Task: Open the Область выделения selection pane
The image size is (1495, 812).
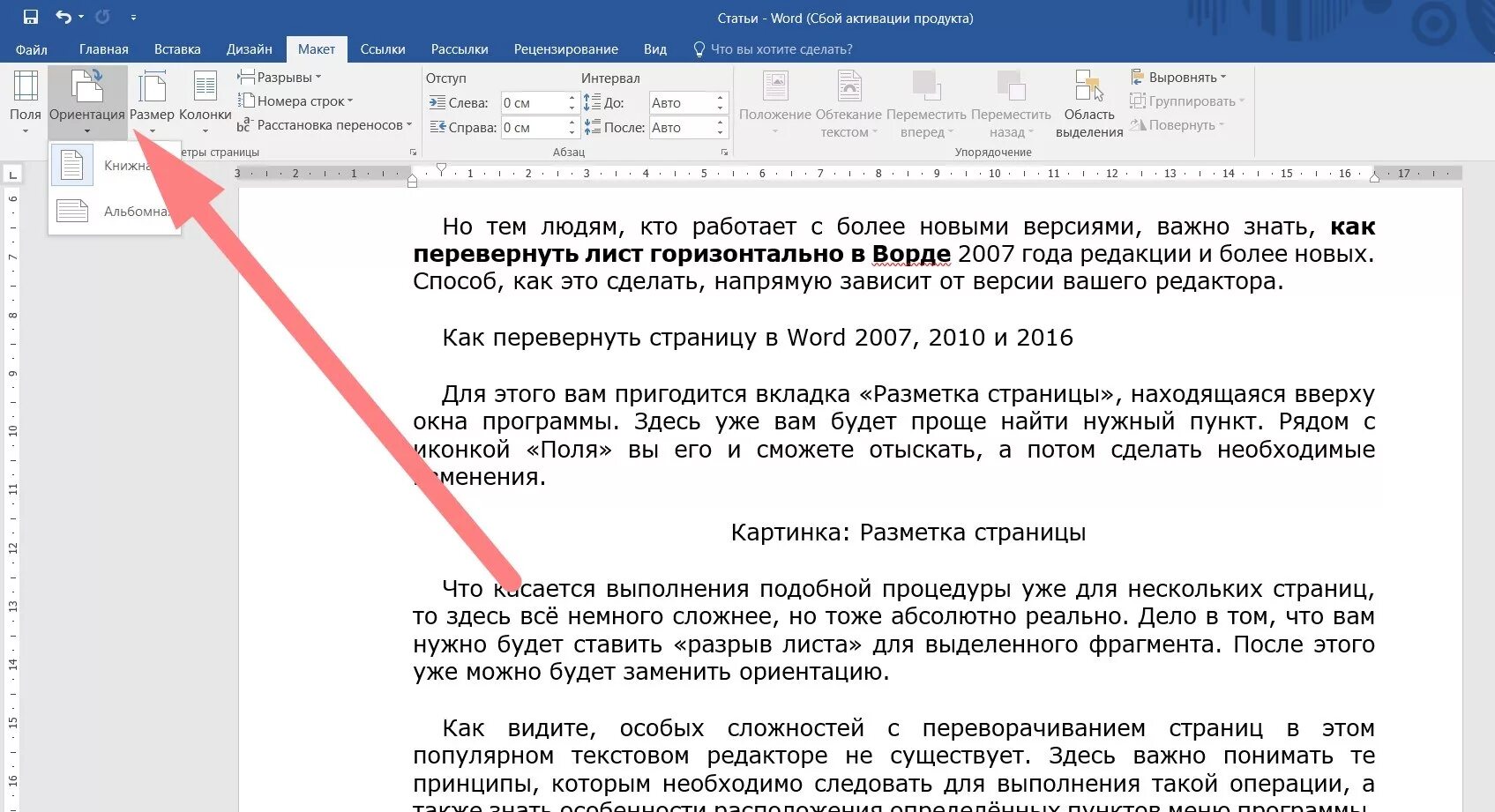Action: [1089, 102]
